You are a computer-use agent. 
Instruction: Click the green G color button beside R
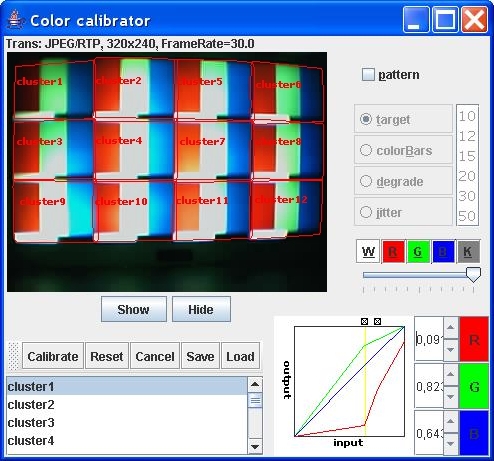pos(418,251)
